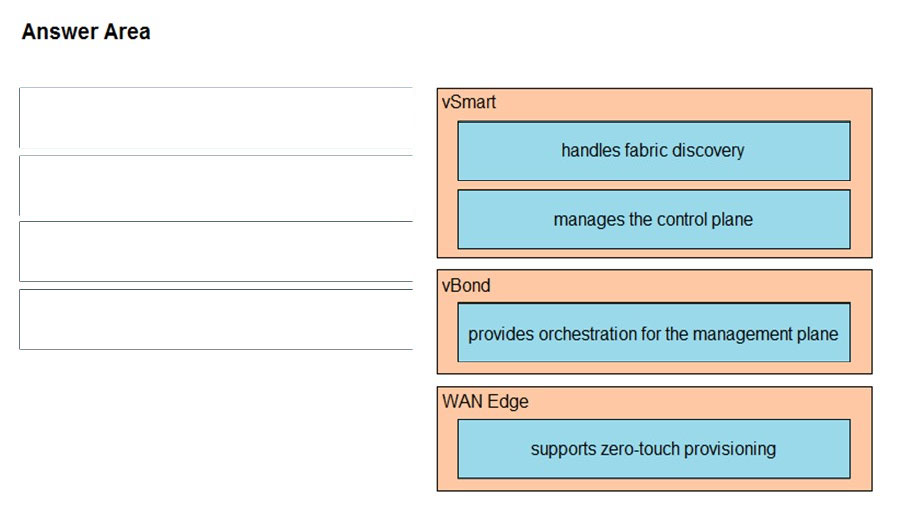Click white gap between vSmart and vBond groups
Screen dimensions: 897x525
click(654, 264)
